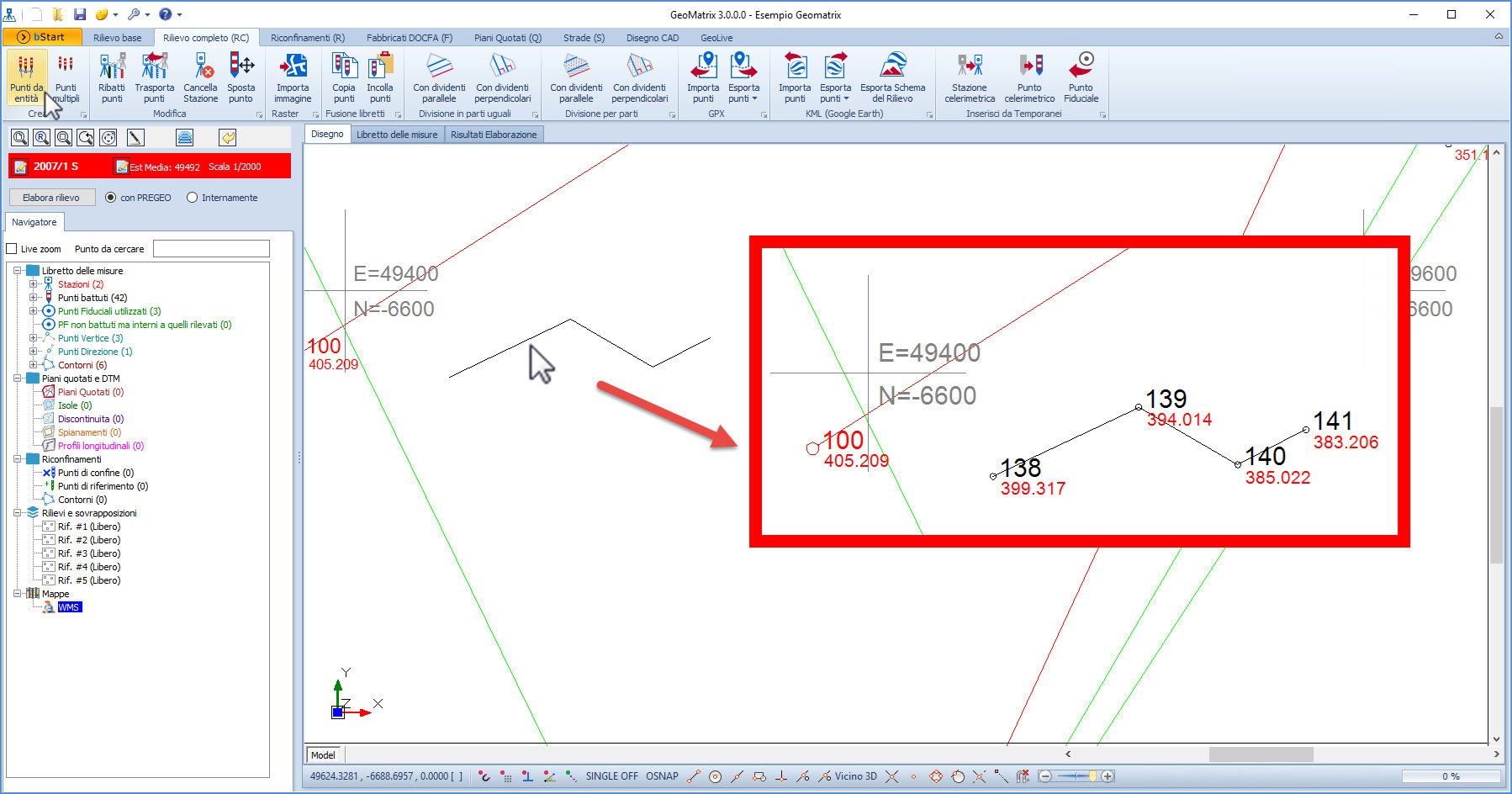The height and width of the screenshot is (794, 1512).
Task: Collapse the Piani quotati e DTM node
Action: [18, 378]
